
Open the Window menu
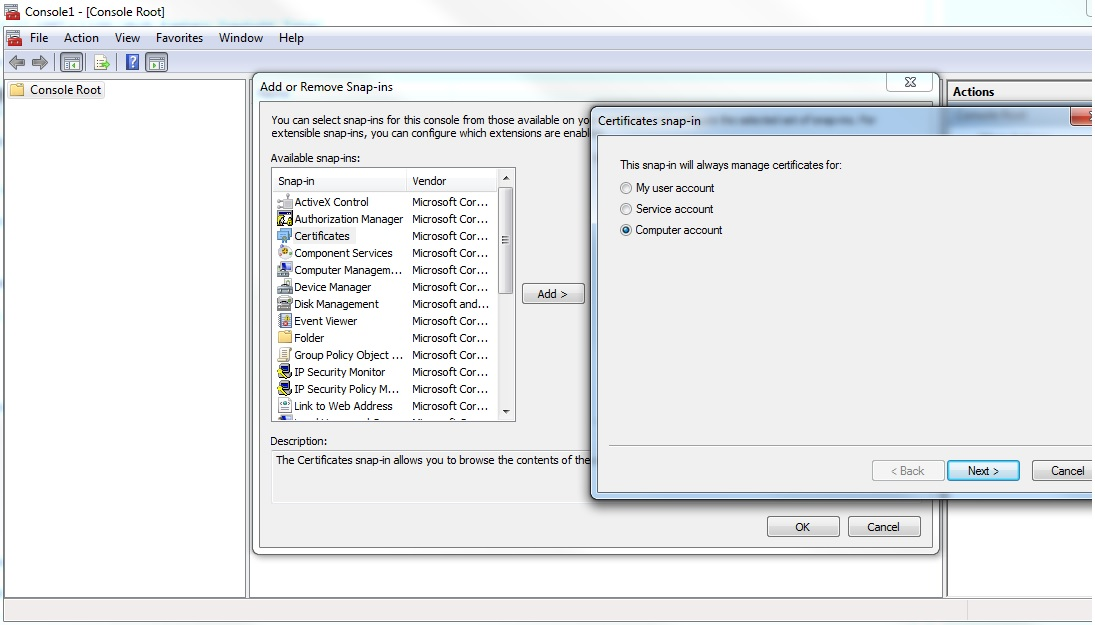241,38
